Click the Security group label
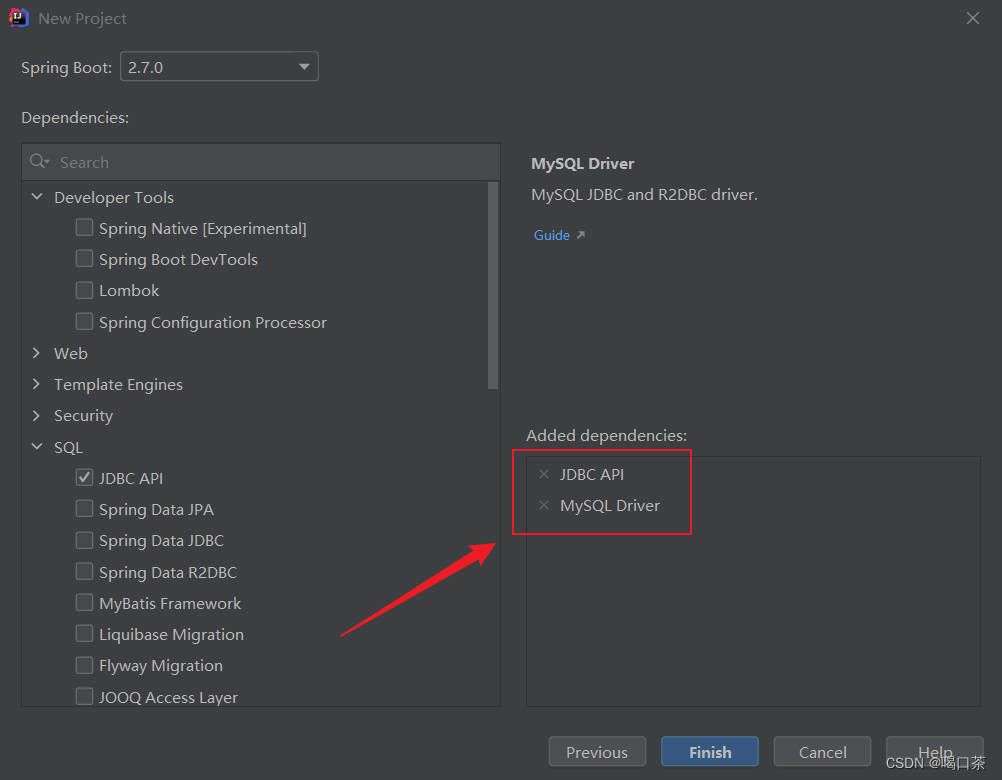 coord(83,416)
